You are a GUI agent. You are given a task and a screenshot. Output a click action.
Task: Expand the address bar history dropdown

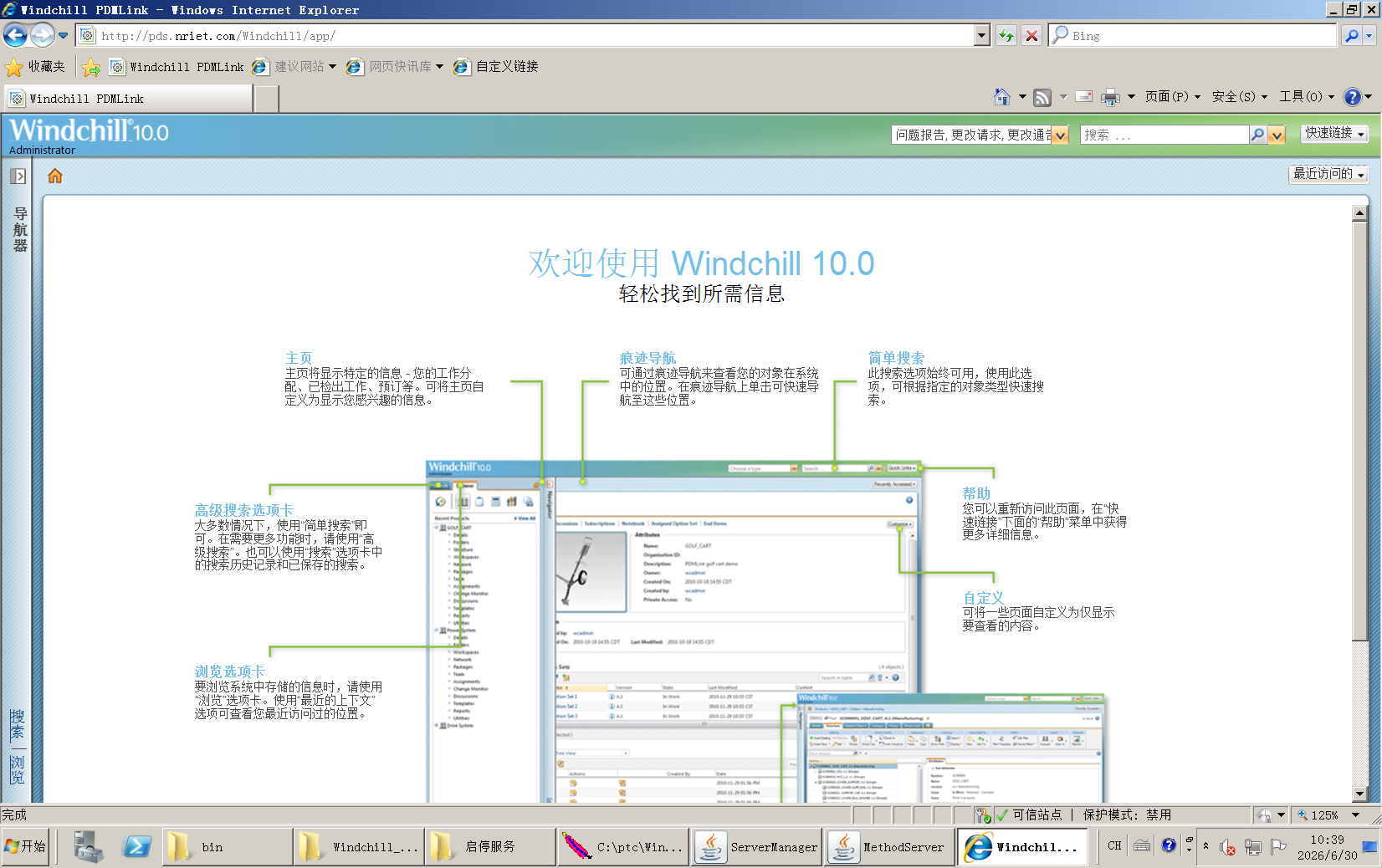click(x=982, y=36)
